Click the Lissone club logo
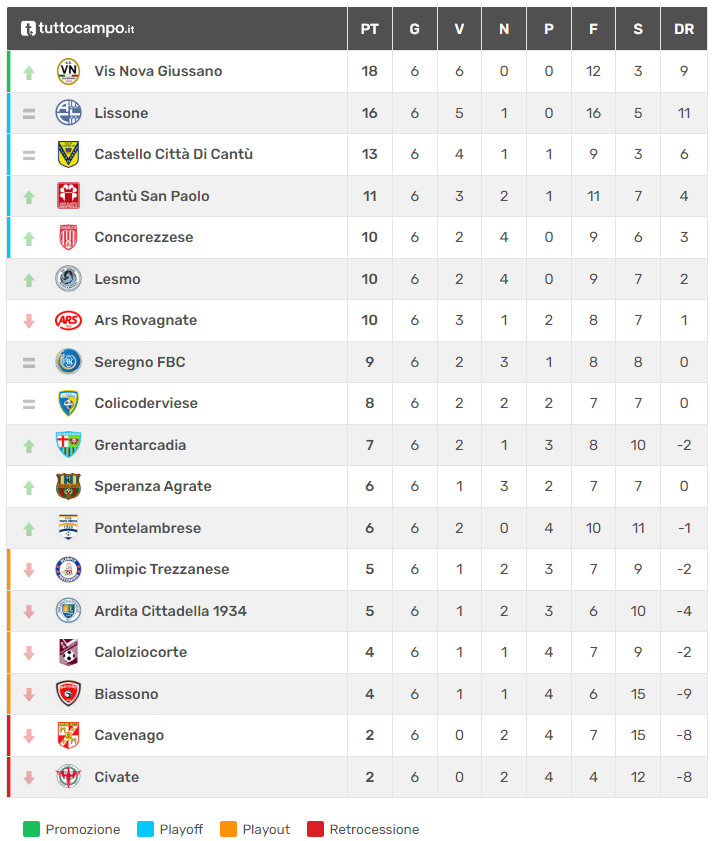Screen dimensions: 716x841 tap(68, 113)
